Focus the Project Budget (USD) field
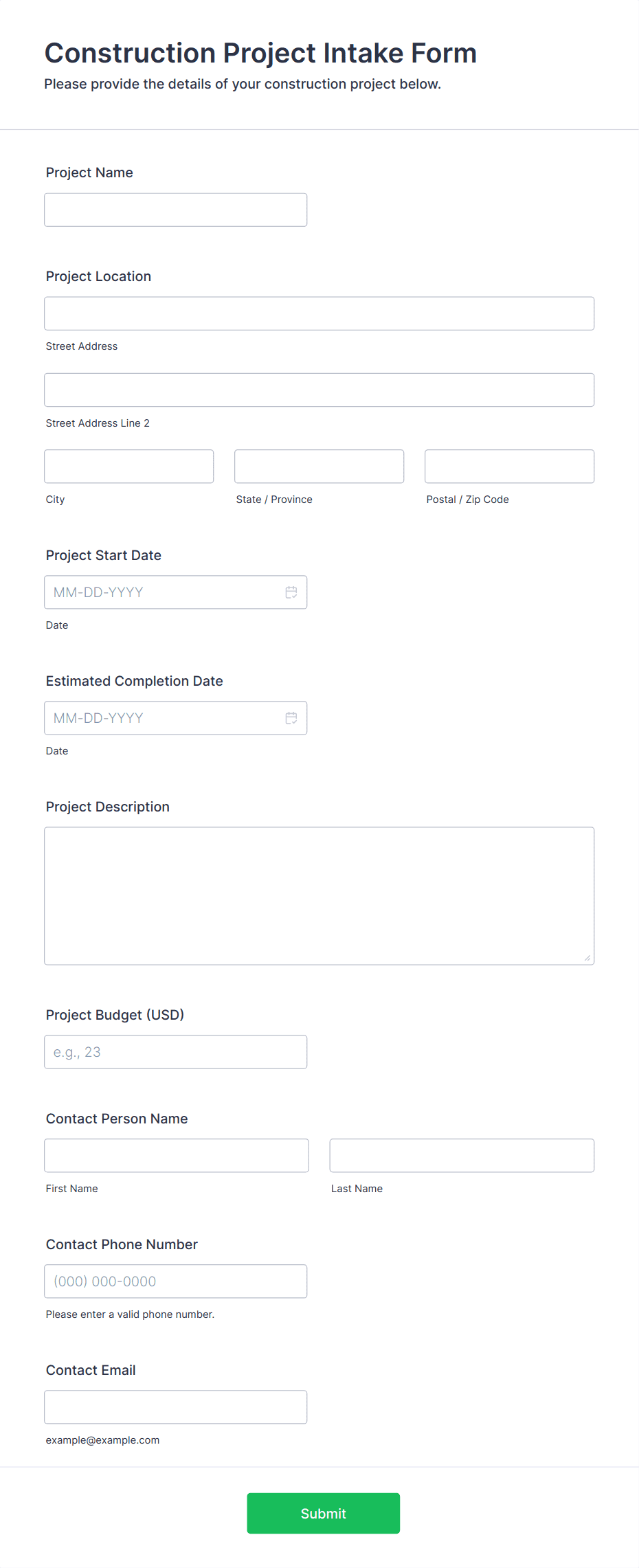The height and width of the screenshot is (1568, 639). click(x=175, y=1052)
